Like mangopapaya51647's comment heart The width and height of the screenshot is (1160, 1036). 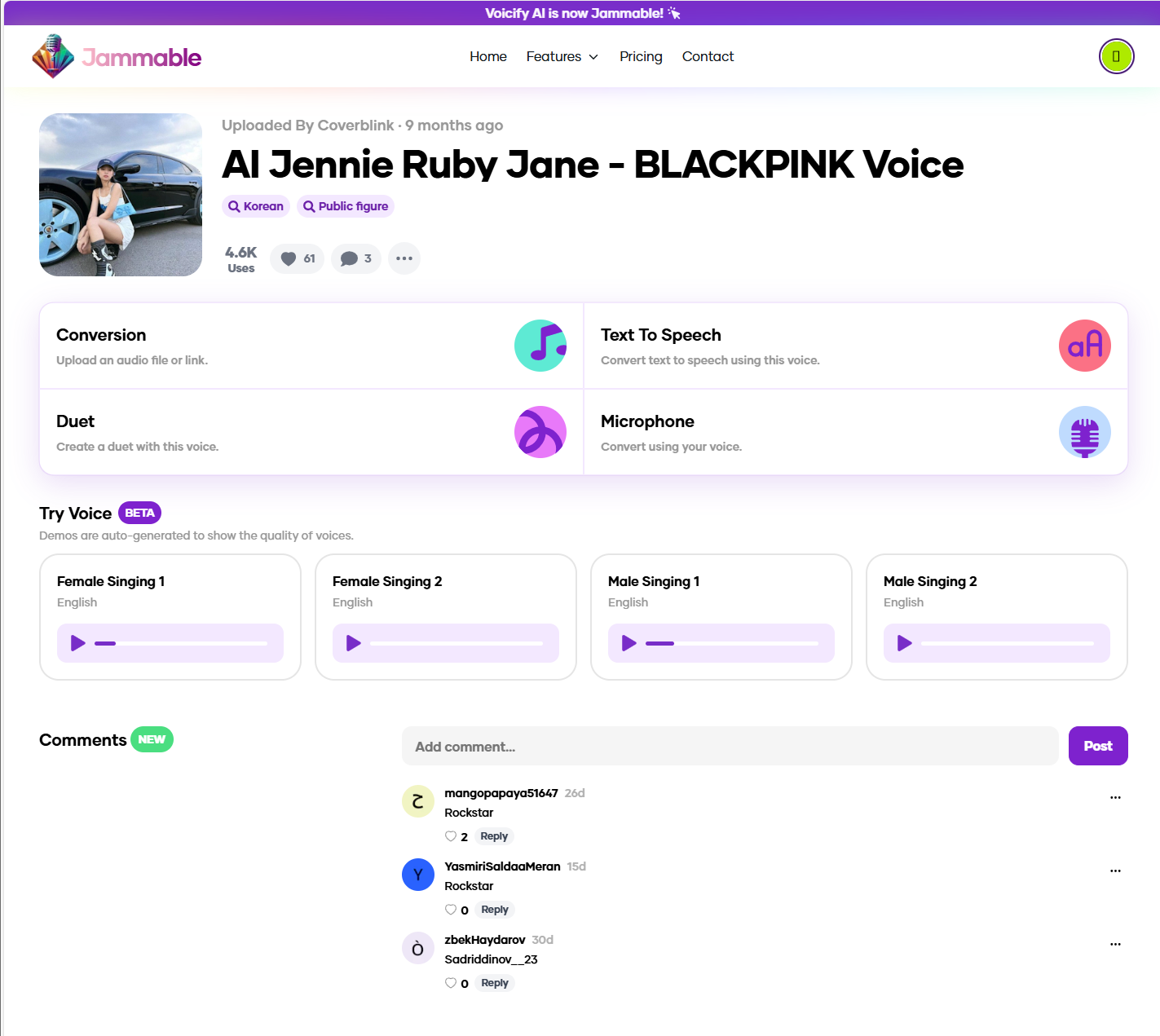(451, 836)
